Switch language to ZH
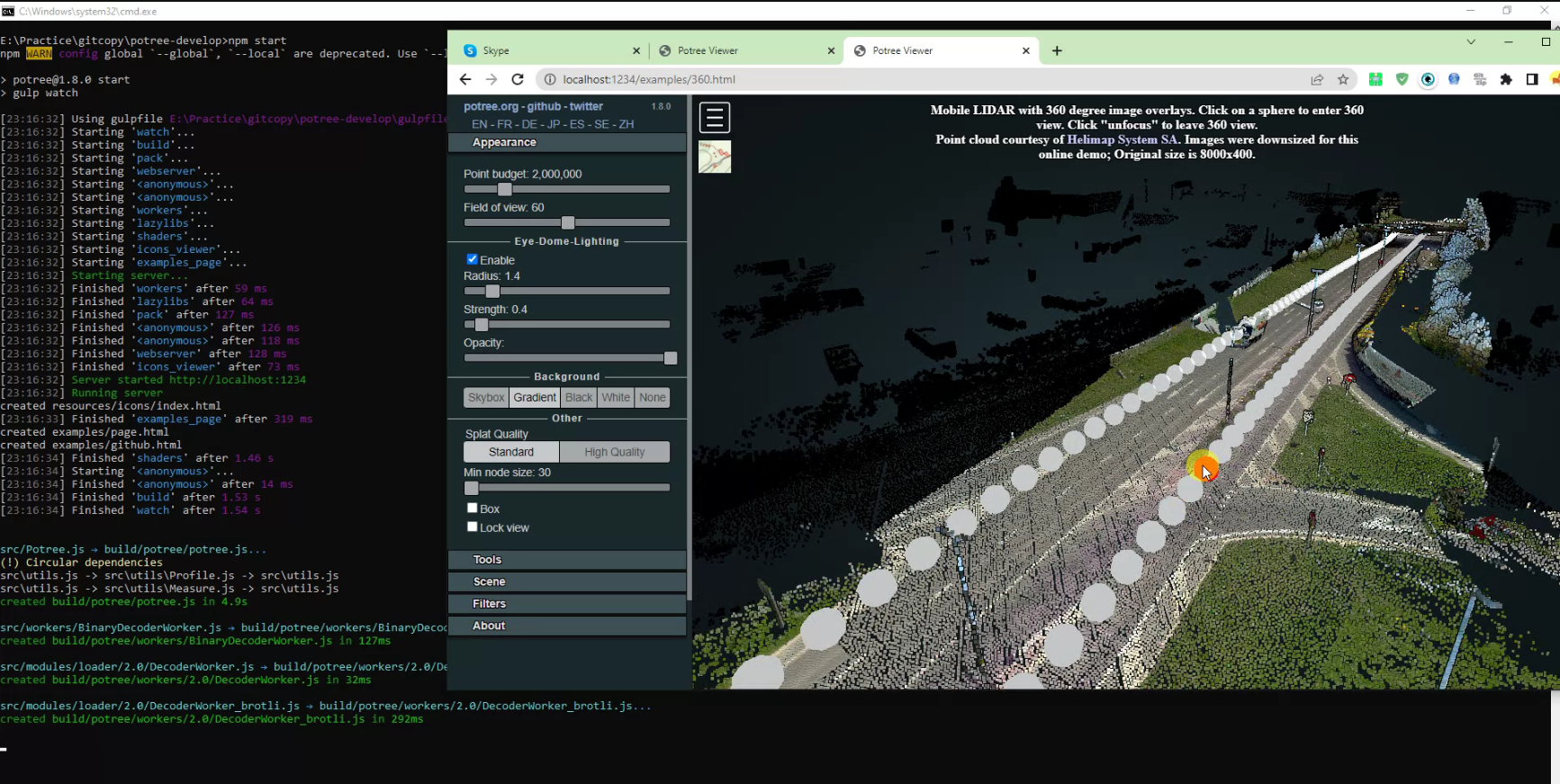 click(627, 124)
